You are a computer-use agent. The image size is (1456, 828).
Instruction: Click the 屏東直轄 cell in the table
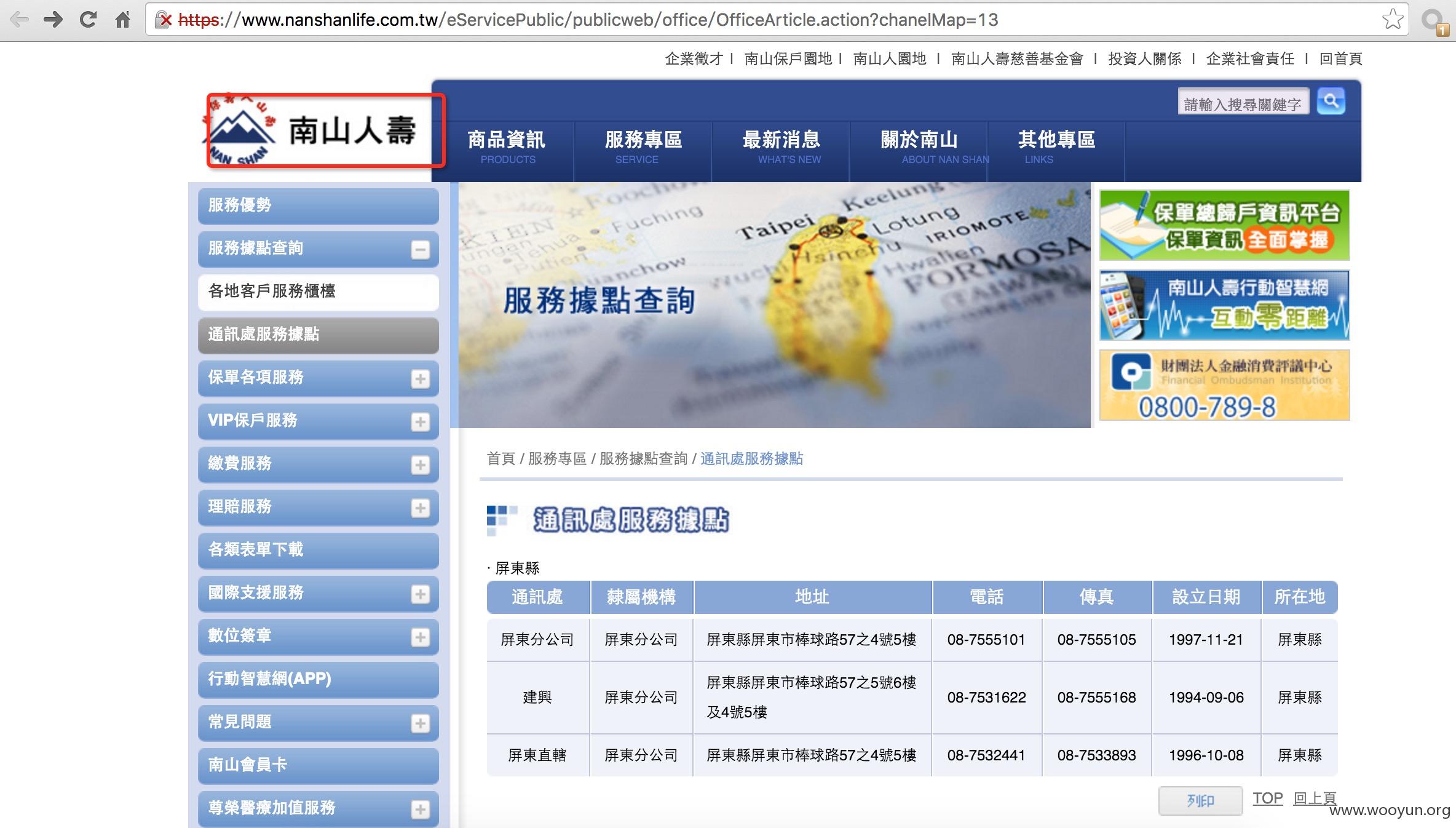[537, 755]
